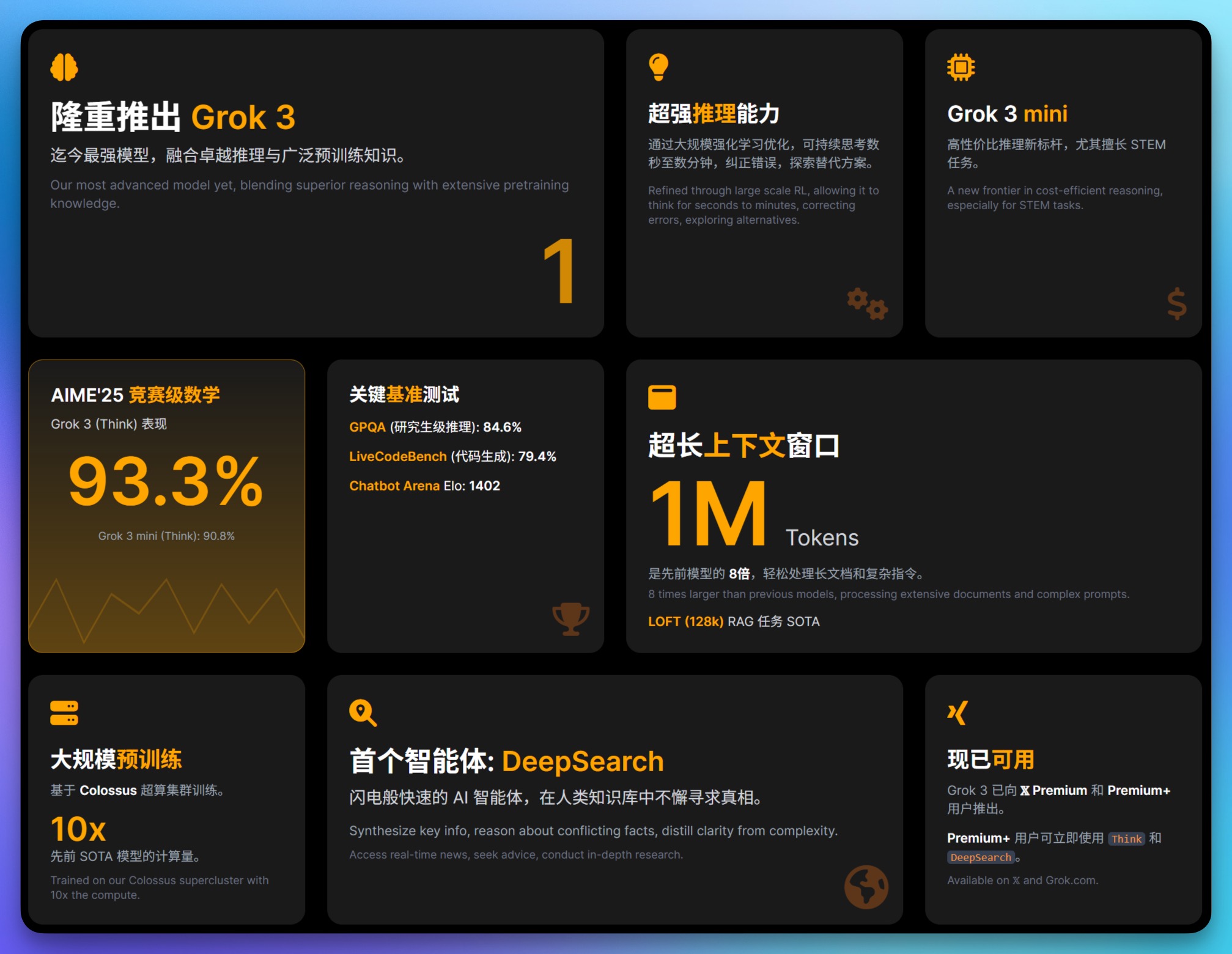
Task: Click the Grok 3 mini (Think): 90.8% text
Action: pos(166,536)
